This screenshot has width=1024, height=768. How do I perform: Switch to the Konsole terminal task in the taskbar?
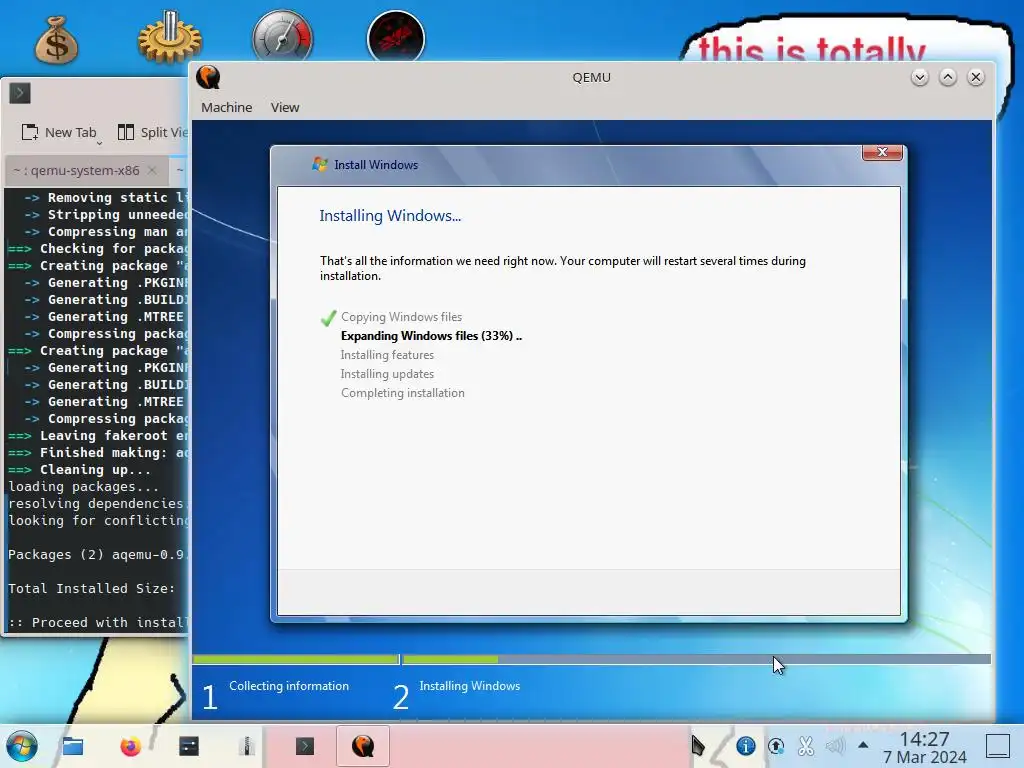coord(304,746)
